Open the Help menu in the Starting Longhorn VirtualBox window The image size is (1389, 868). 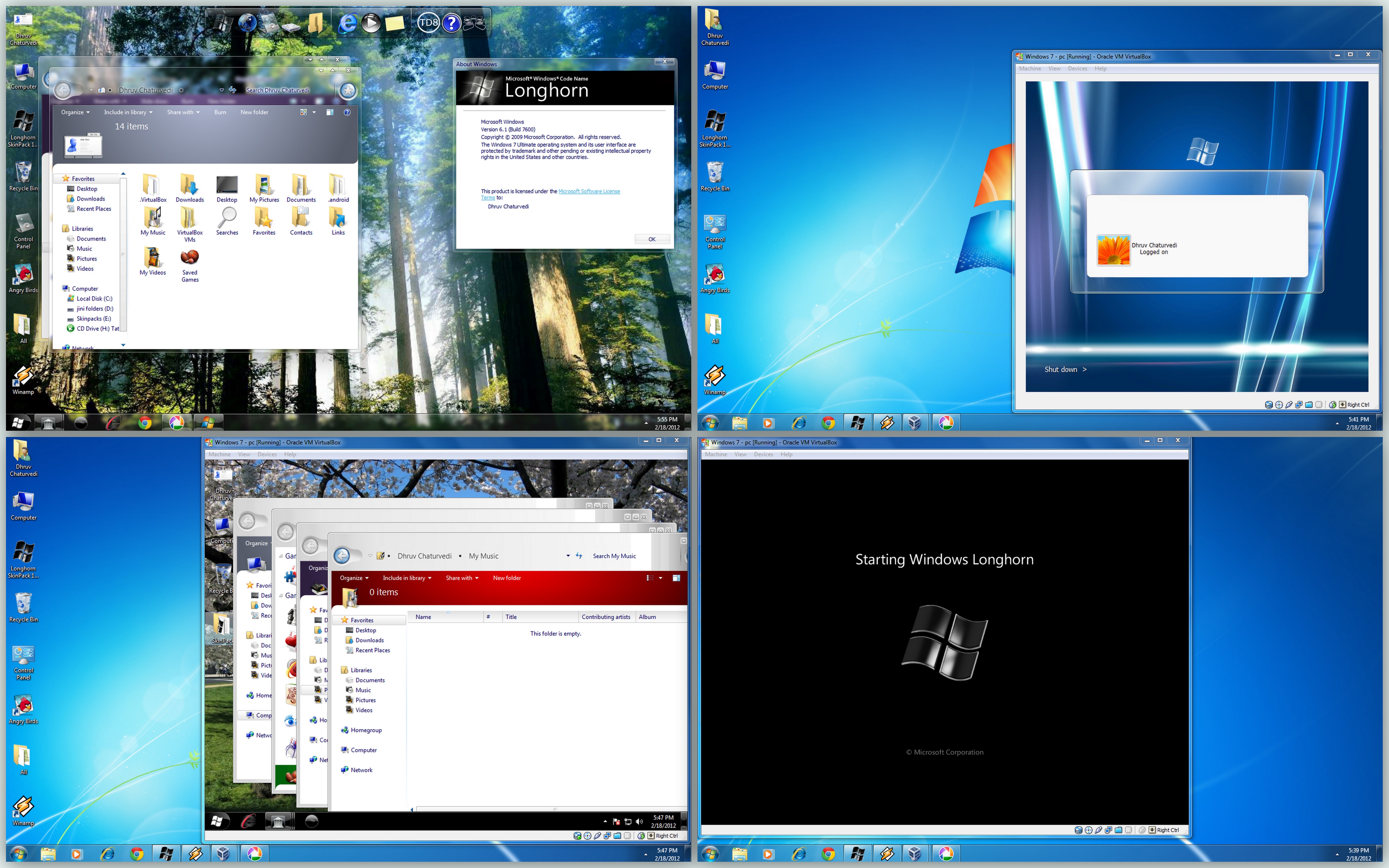[x=786, y=454]
